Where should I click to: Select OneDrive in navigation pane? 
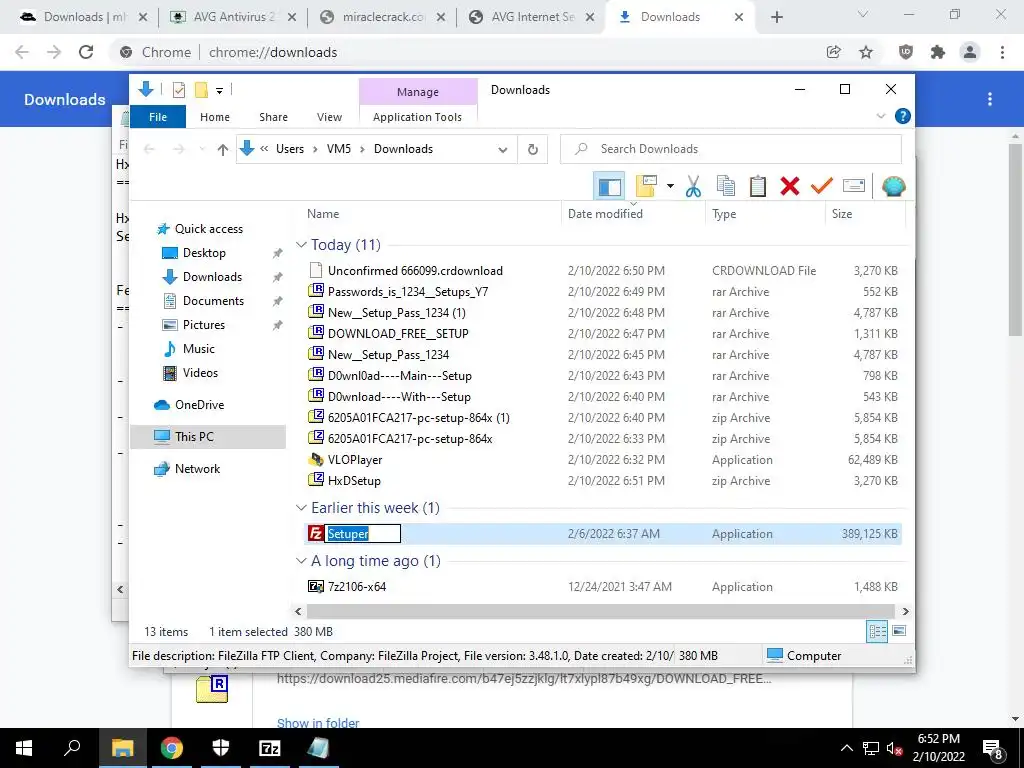199,405
